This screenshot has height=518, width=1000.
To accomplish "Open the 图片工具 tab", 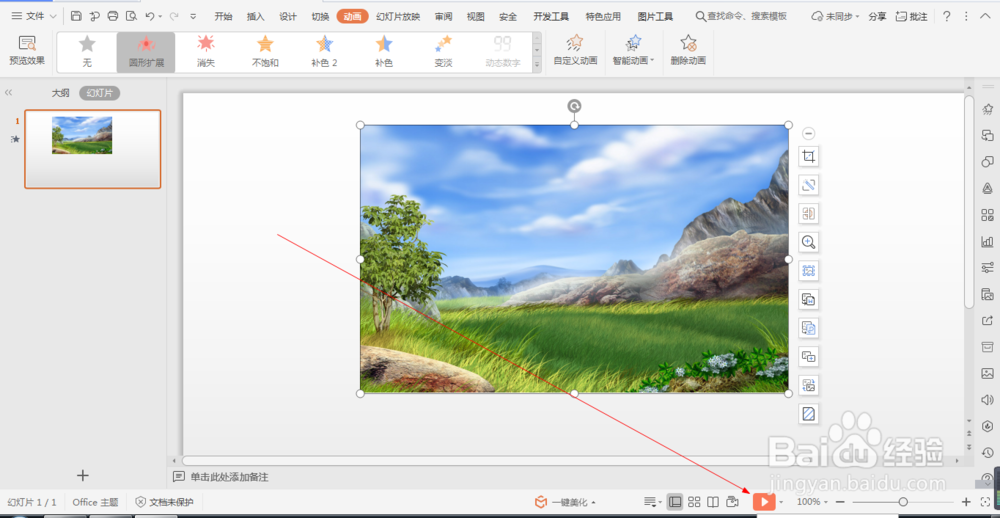I will click(x=655, y=17).
